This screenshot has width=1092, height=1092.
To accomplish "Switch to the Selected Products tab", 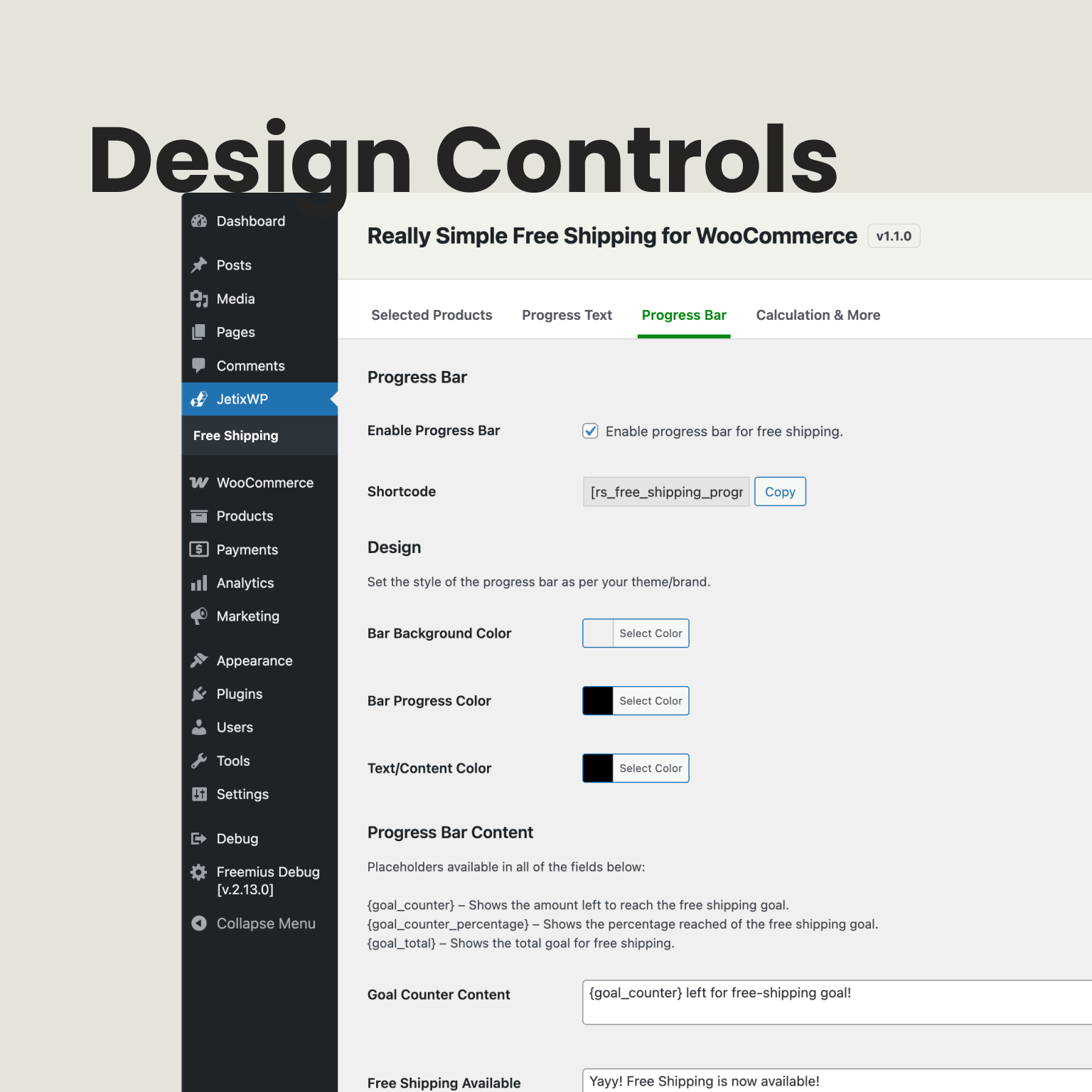I will click(x=432, y=315).
